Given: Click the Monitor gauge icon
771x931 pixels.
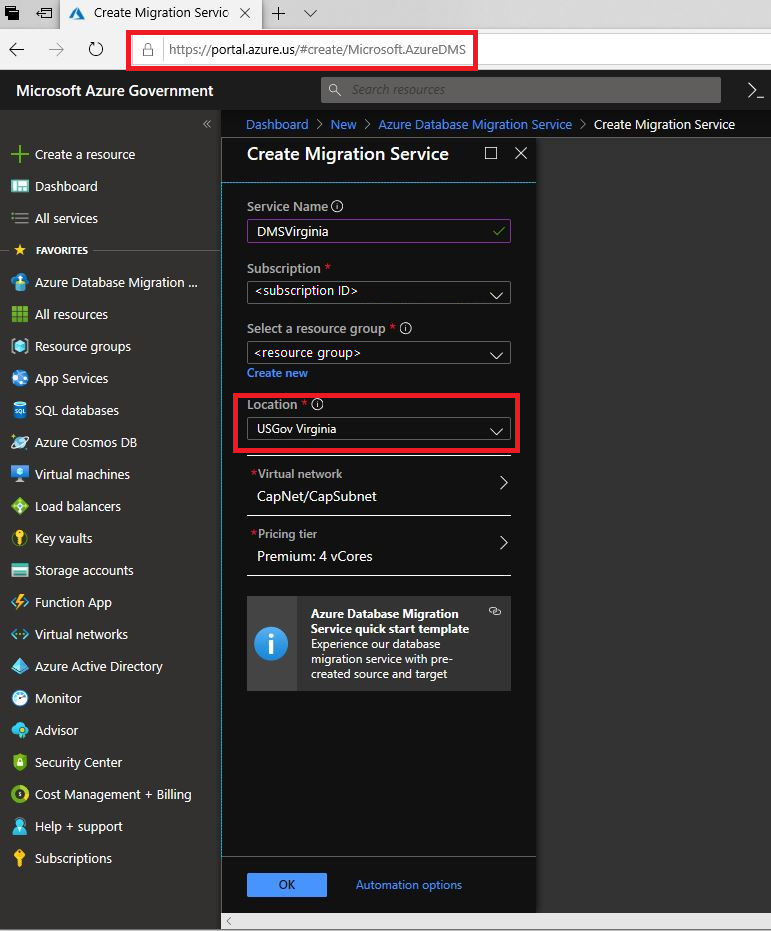Looking at the screenshot, I should (x=20, y=699).
